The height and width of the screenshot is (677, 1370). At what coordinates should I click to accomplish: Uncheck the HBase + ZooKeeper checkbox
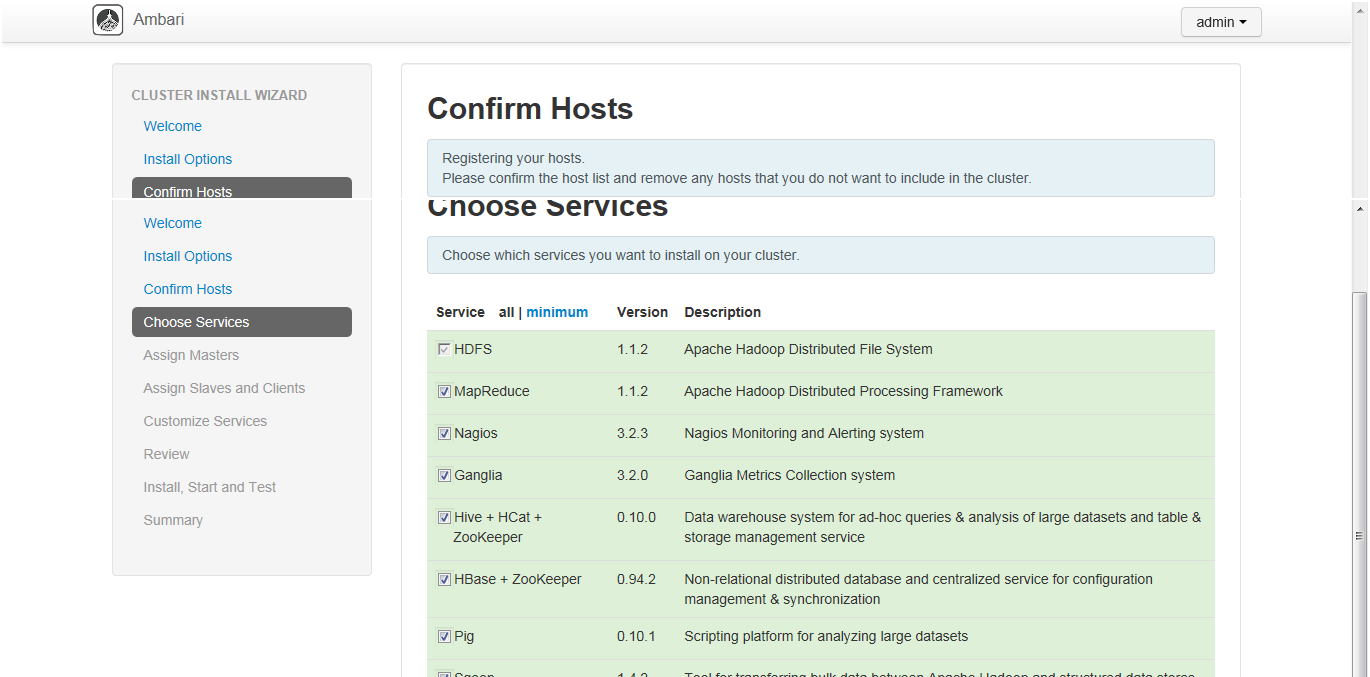point(444,580)
